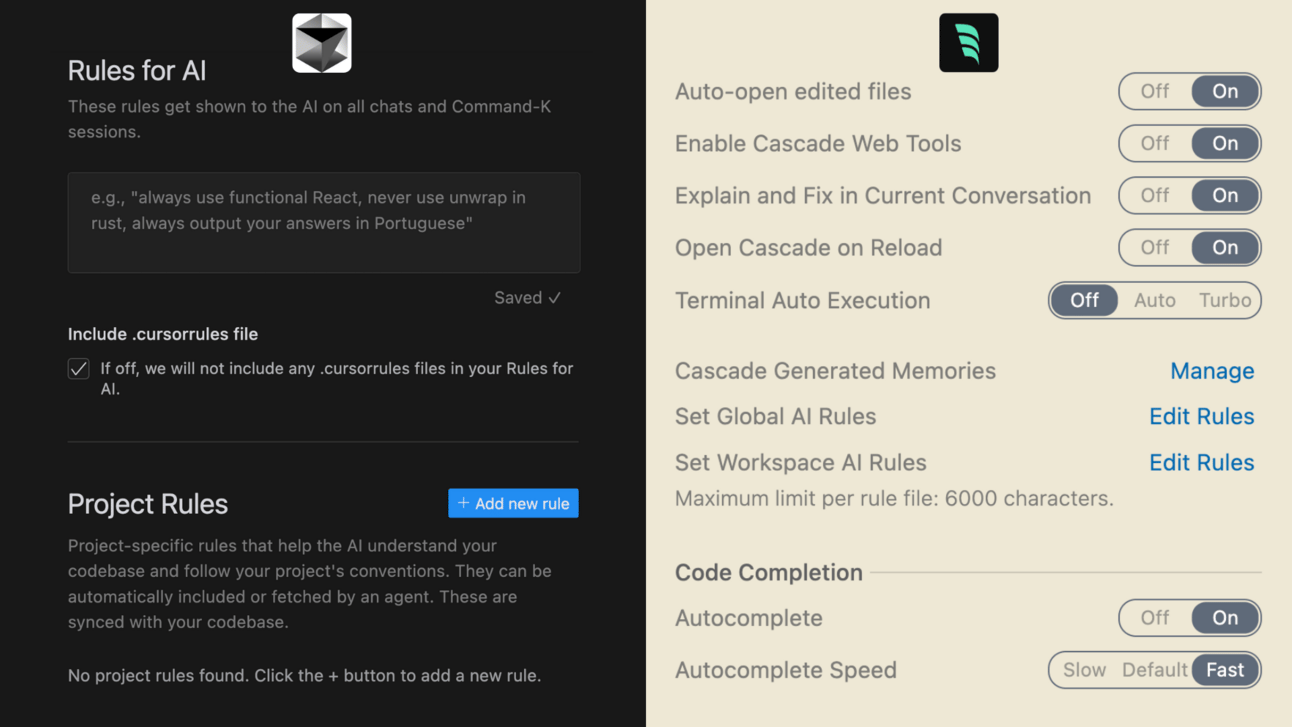This screenshot has height=727, width=1292.
Task: Click Edit Rules for Global AI Rules
Action: click(x=1201, y=416)
